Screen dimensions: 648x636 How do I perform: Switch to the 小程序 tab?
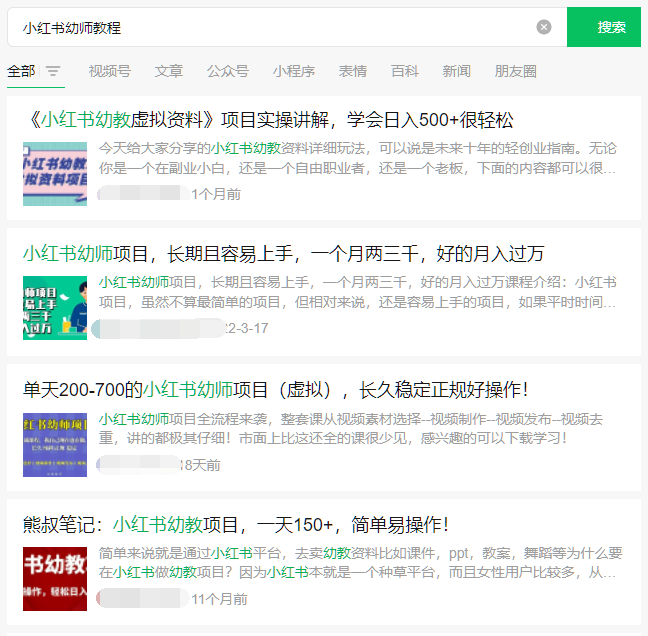tap(293, 71)
